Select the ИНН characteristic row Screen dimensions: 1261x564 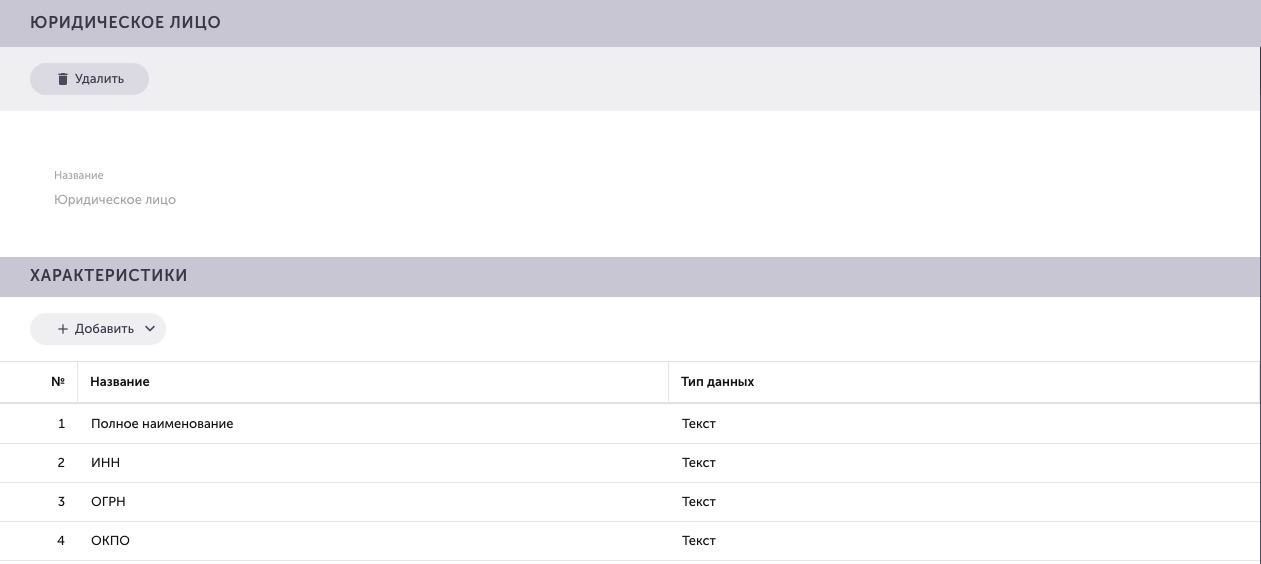pyautogui.click(x=105, y=463)
